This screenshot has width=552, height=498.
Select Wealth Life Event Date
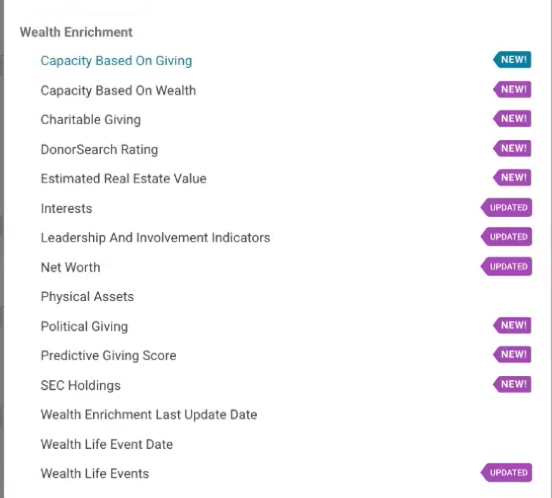[107, 444]
